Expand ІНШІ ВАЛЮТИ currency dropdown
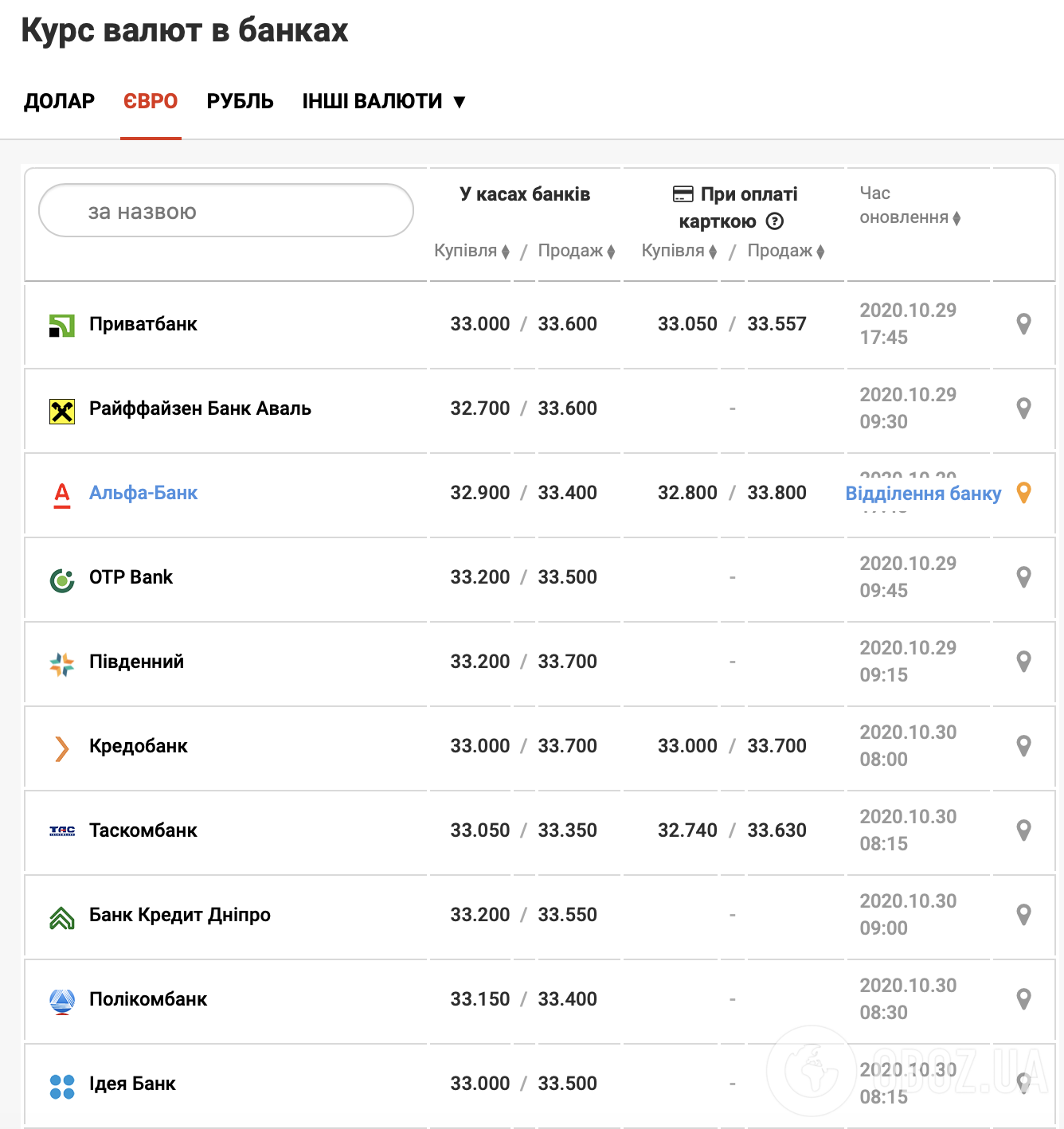This screenshot has width=1064, height=1129. click(384, 101)
